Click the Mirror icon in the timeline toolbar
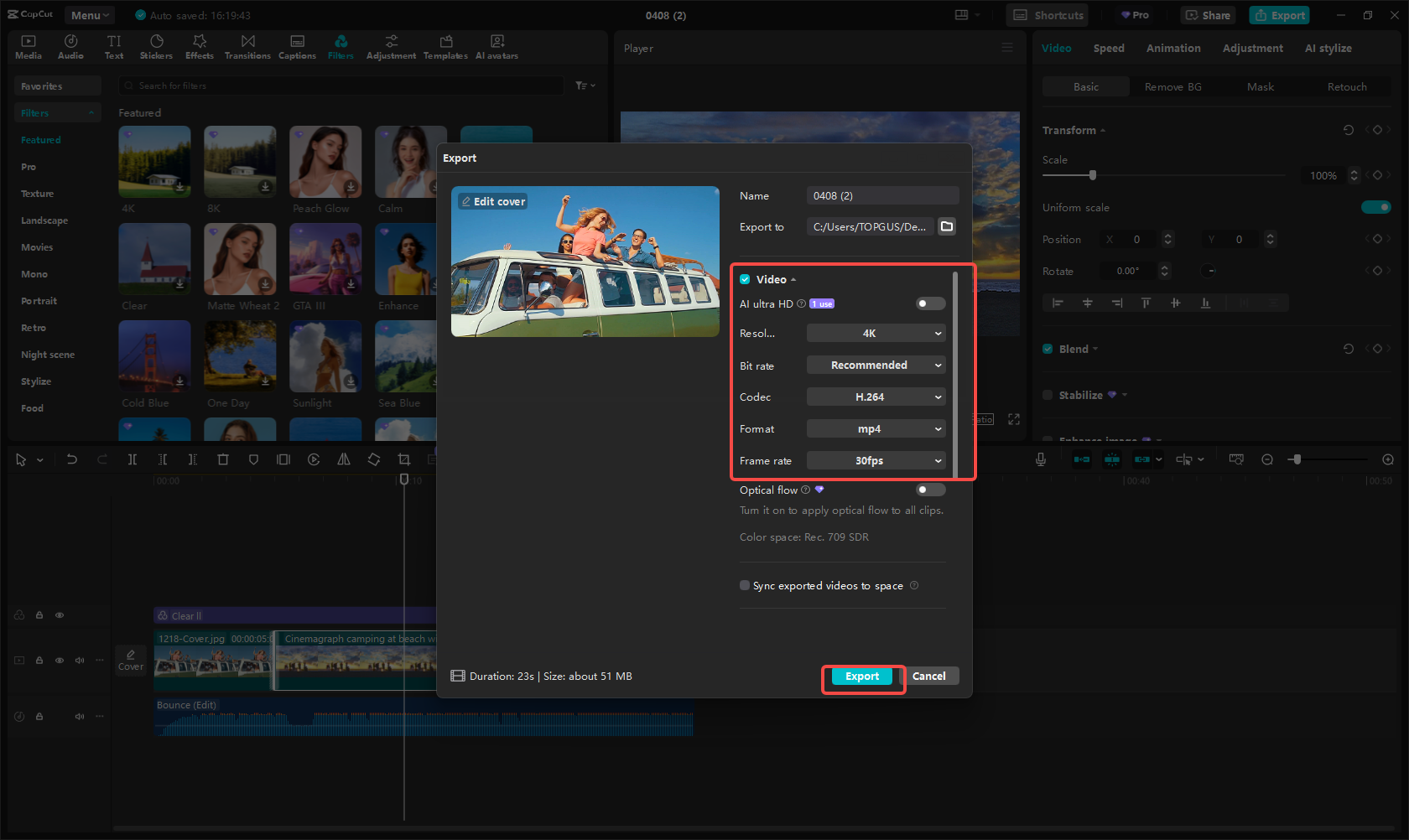1409x840 pixels. pyautogui.click(x=344, y=459)
